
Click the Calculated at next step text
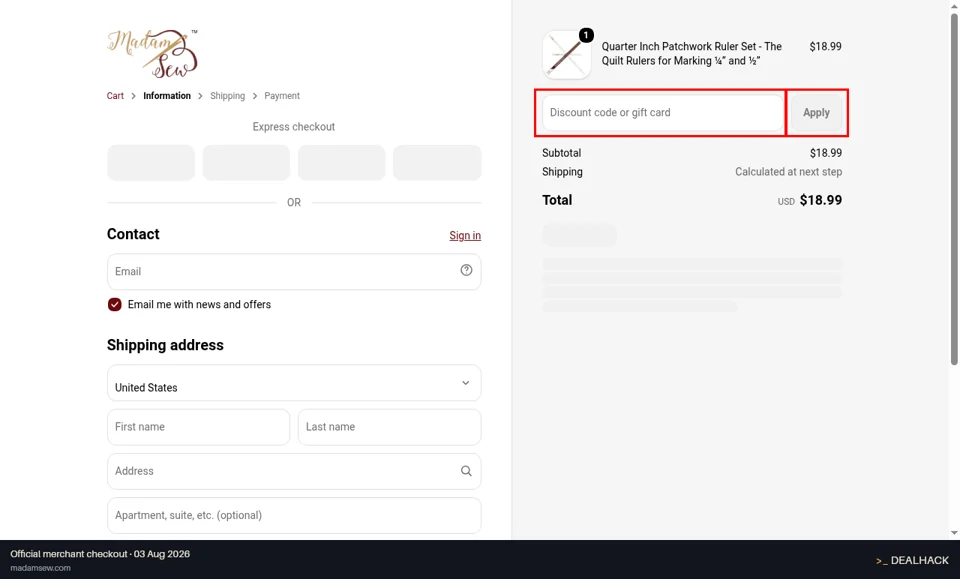789,172
